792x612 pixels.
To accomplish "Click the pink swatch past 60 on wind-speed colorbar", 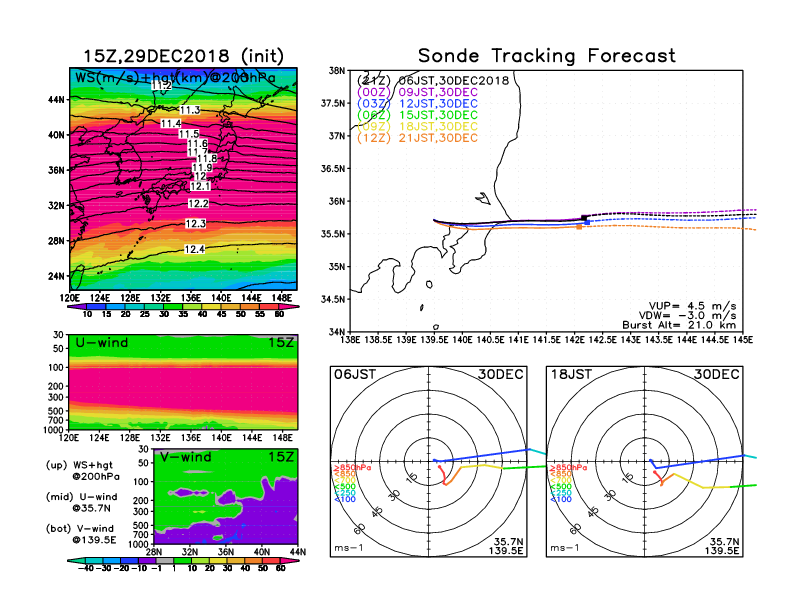I will pos(289,307).
